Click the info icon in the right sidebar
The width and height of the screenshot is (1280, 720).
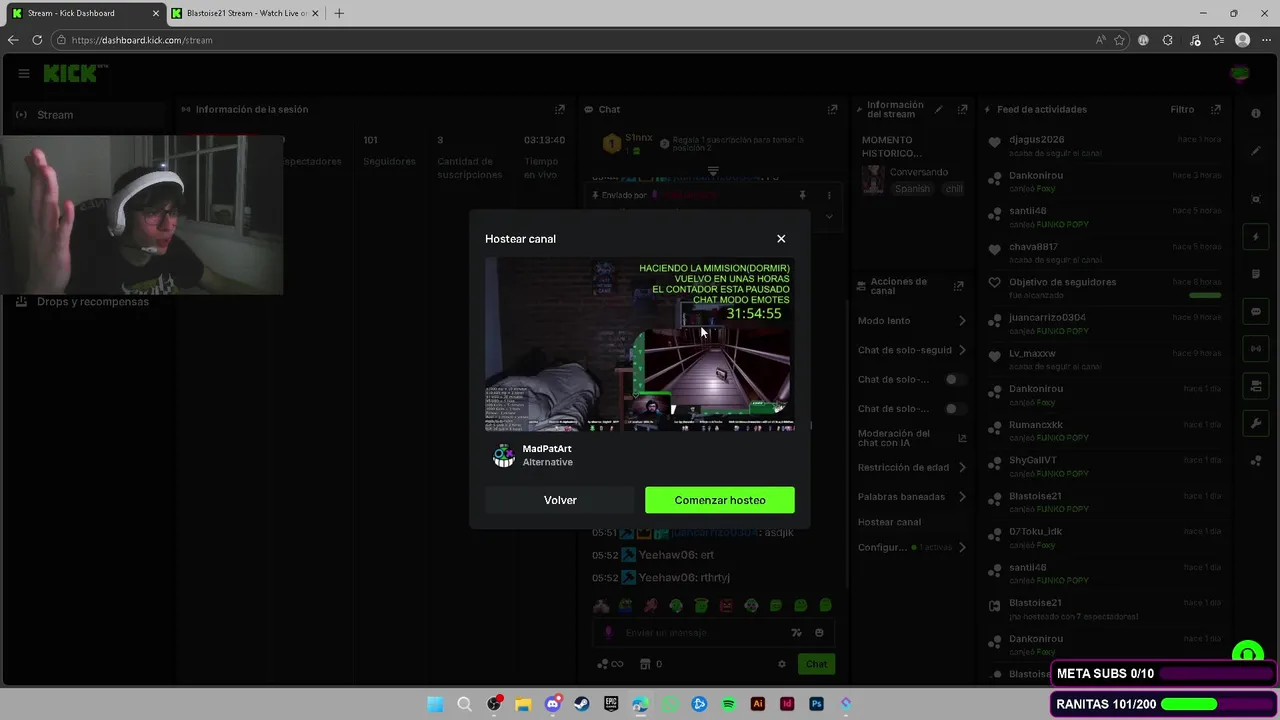1256,113
